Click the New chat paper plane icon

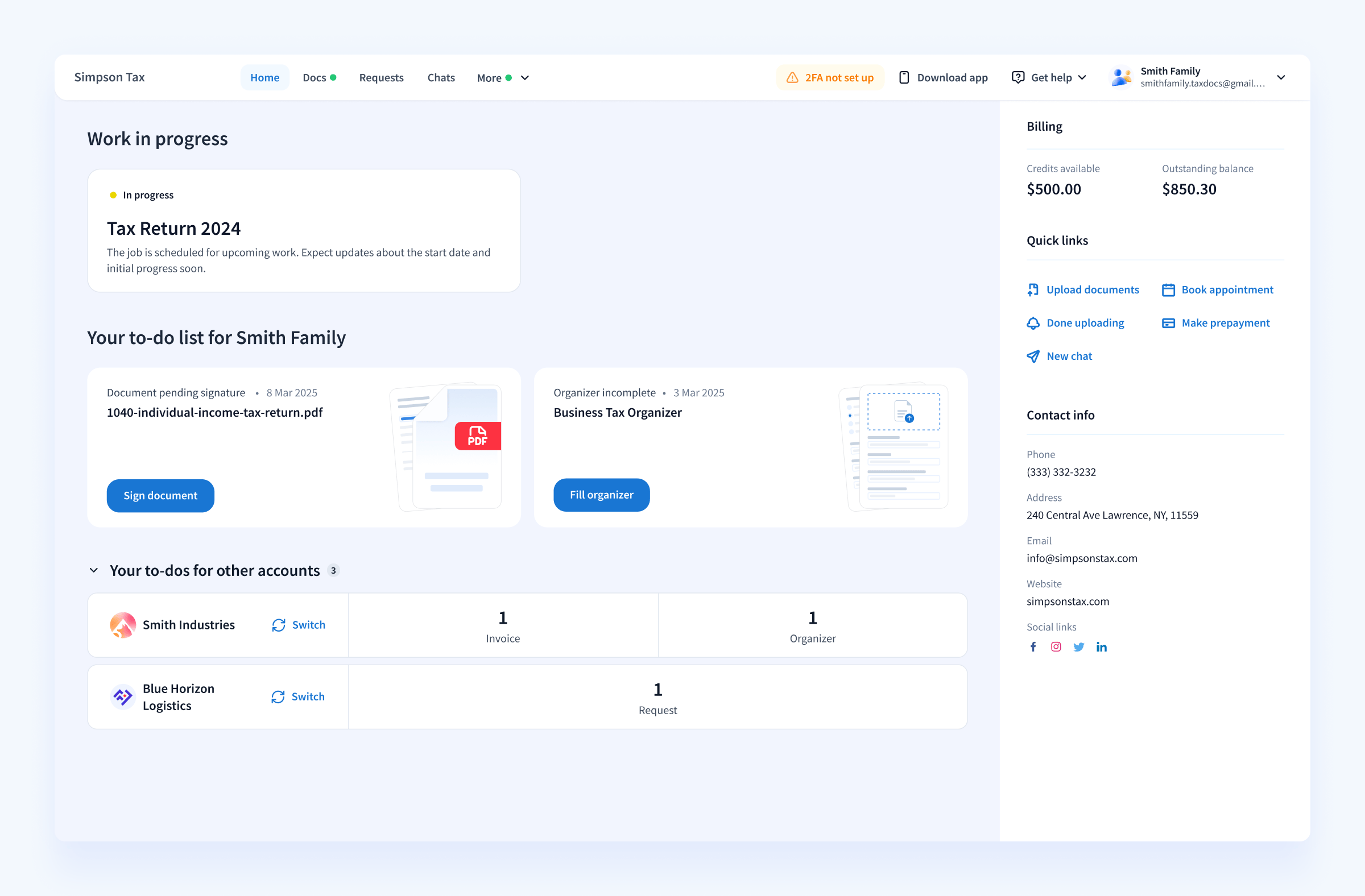1033,356
